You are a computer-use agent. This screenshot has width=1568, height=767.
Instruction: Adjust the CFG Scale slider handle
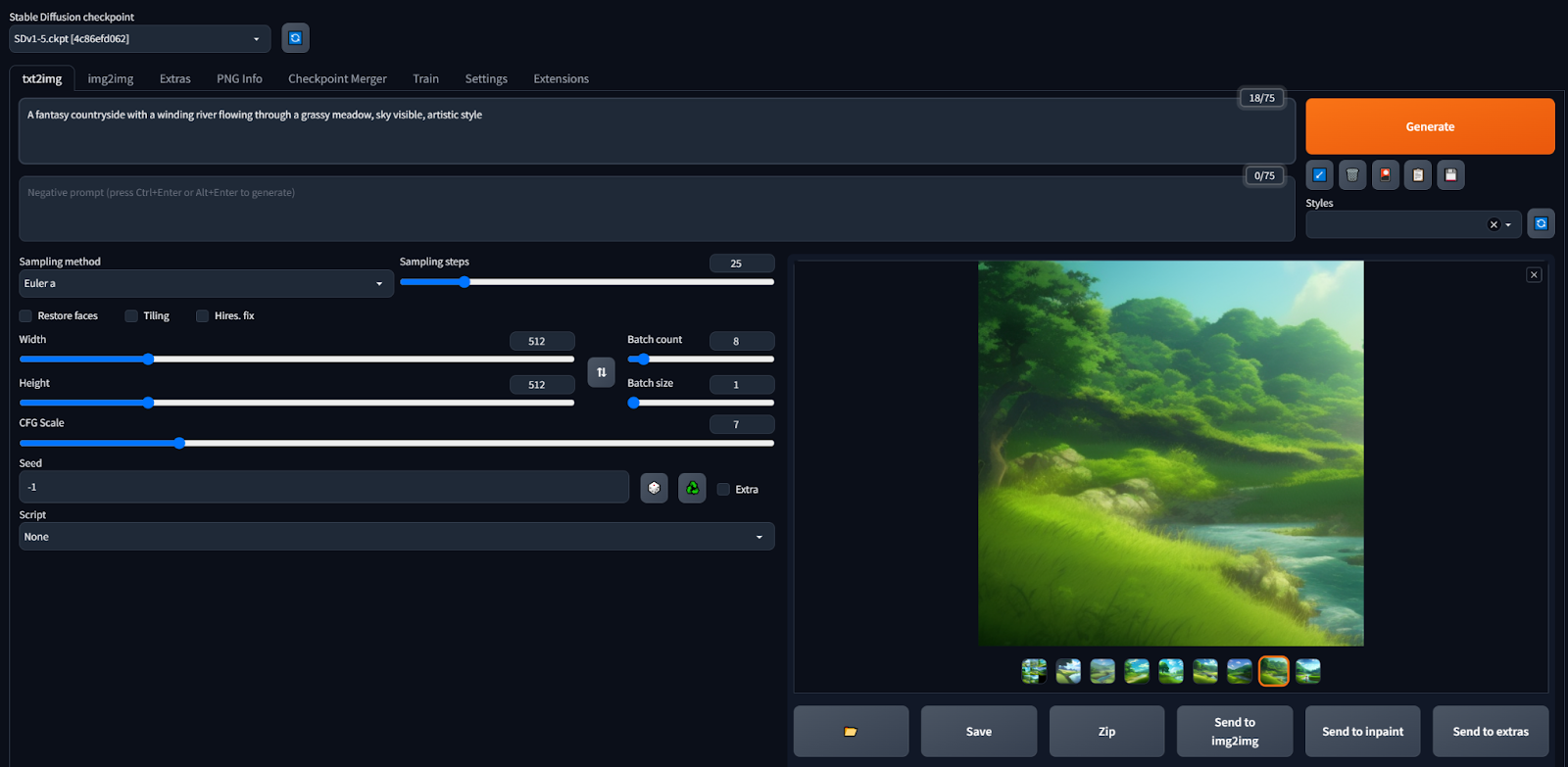(x=179, y=444)
